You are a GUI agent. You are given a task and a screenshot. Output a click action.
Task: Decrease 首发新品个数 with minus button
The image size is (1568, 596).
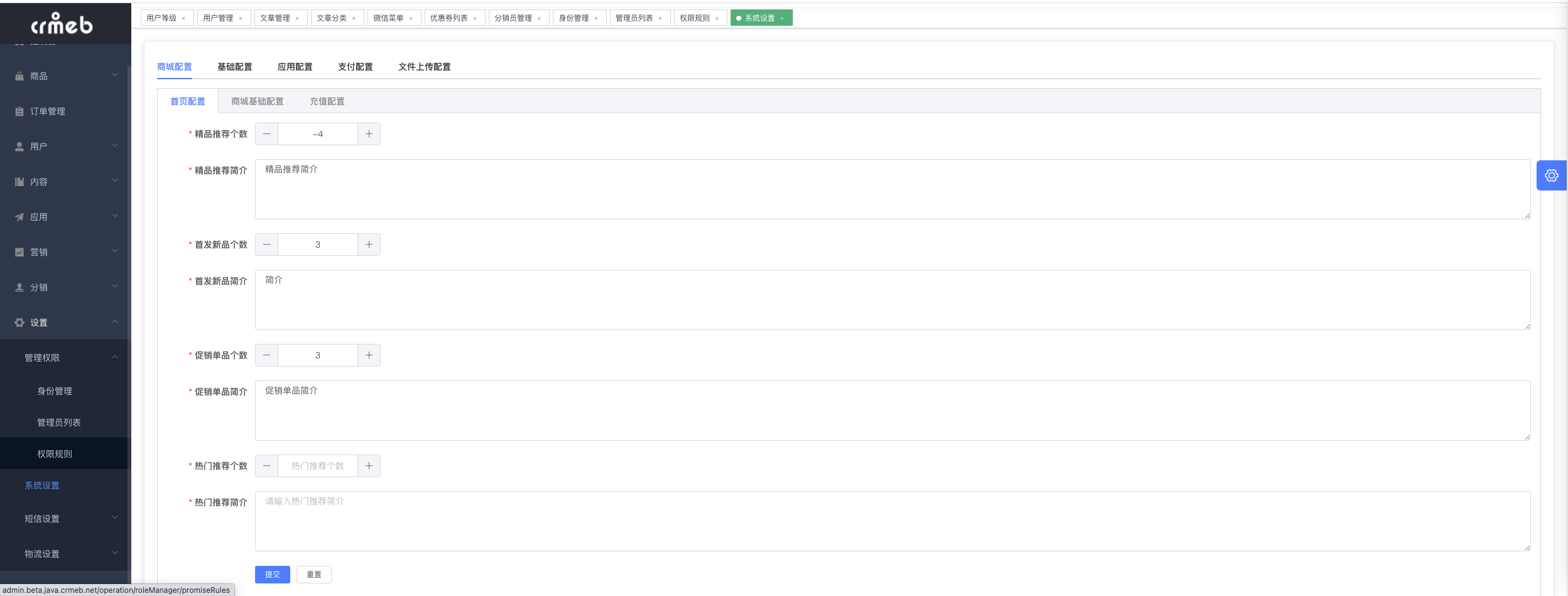pyautogui.click(x=267, y=245)
